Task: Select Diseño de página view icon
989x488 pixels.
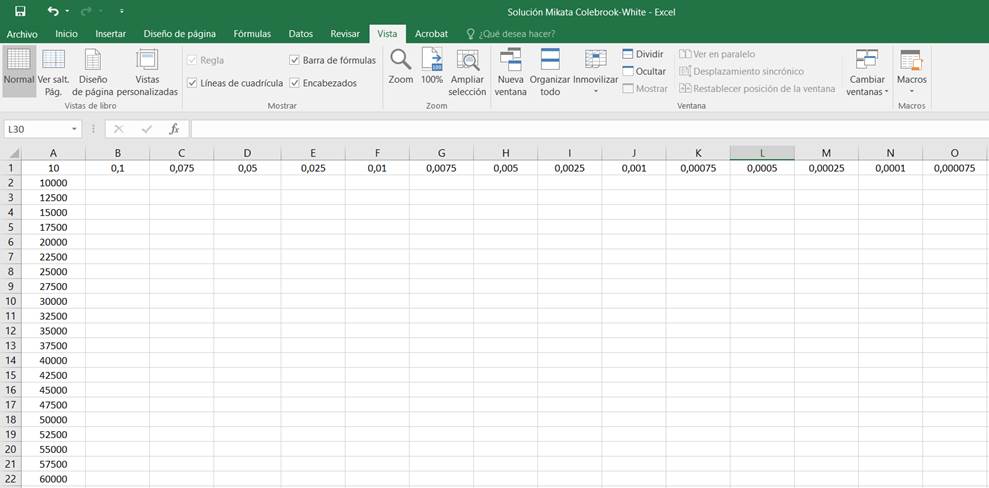Action: pyautogui.click(x=93, y=61)
